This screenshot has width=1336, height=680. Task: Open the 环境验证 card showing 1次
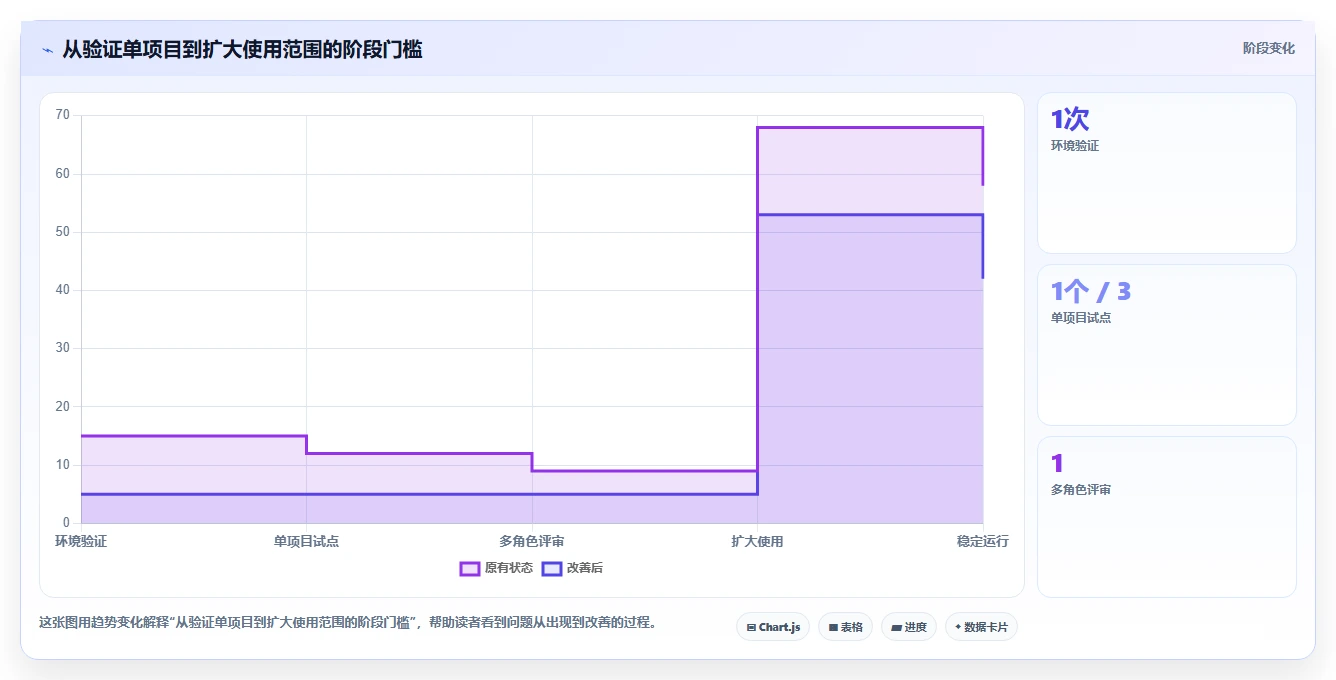point(1167,173)
